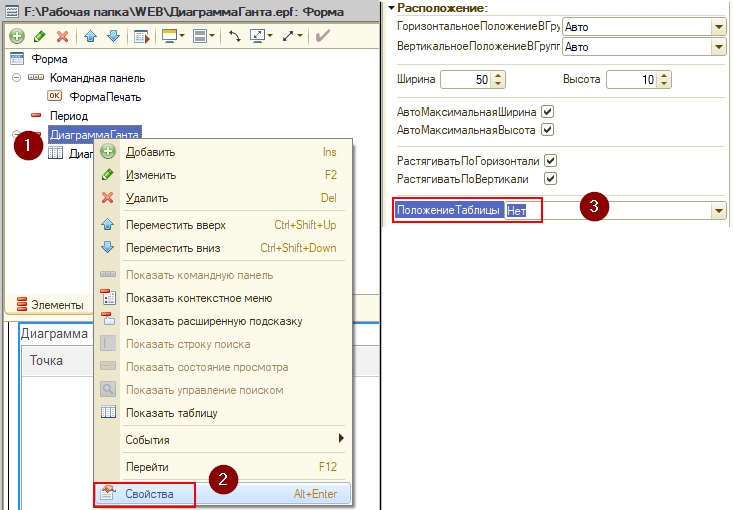
Task: Decrease Ширина with the down spinner
Action: [498, 84]
